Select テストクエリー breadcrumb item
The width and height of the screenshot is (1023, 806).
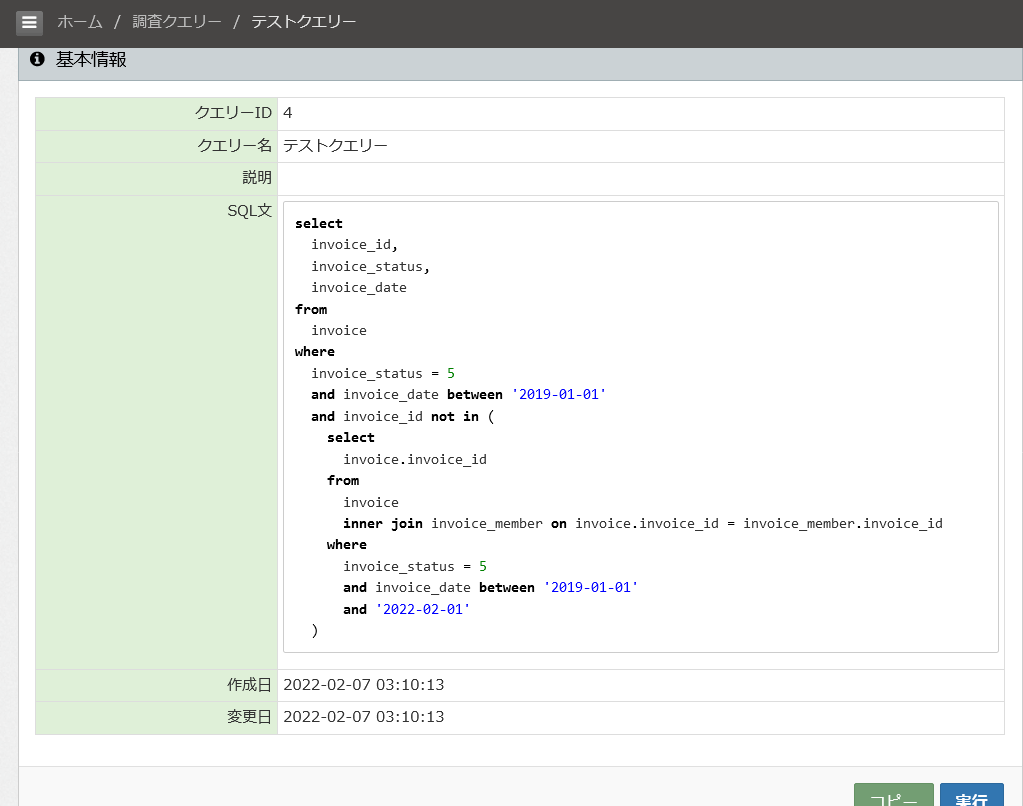303,22
